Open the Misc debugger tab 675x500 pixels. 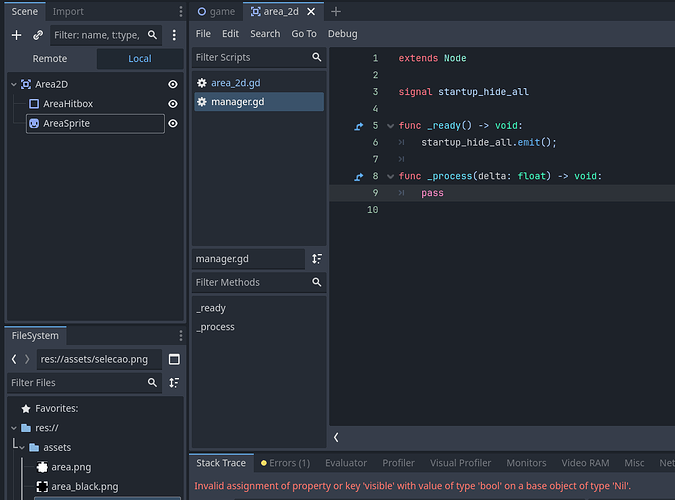(x=635, y=463)
